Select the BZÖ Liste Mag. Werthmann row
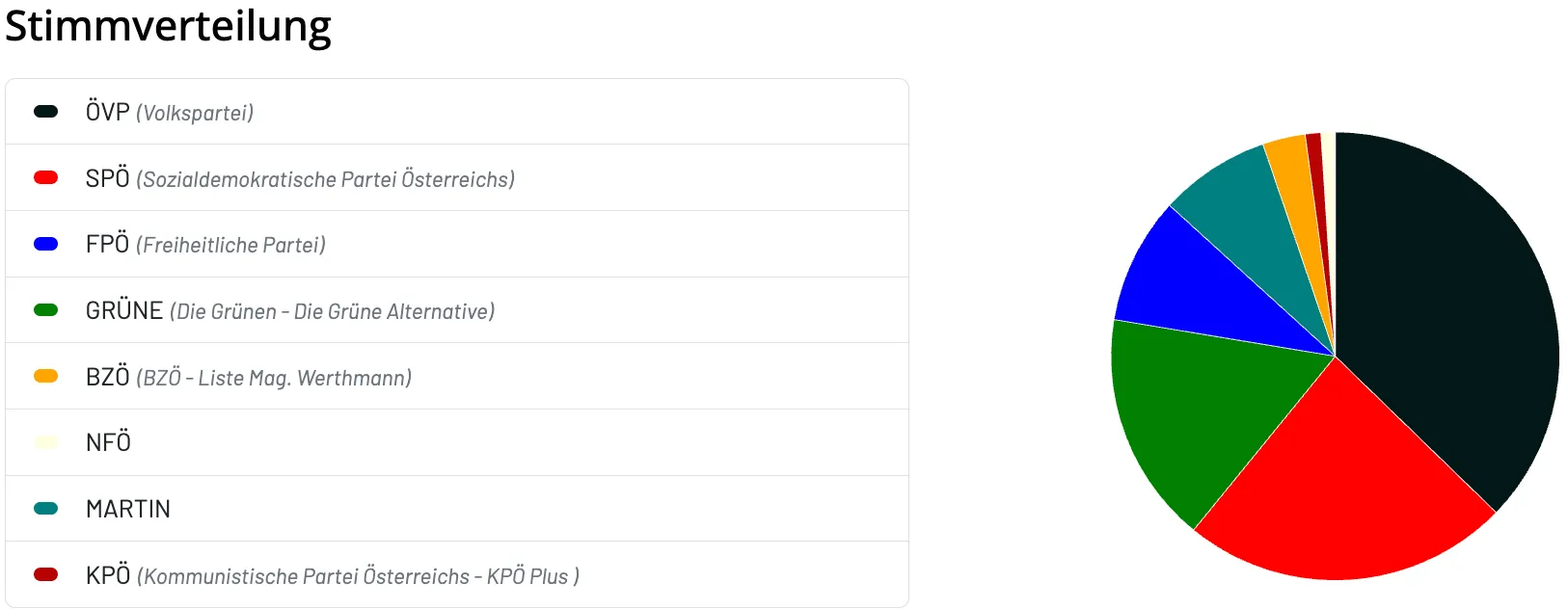This screenshot has width=1568, height=609. pos(457,377)
